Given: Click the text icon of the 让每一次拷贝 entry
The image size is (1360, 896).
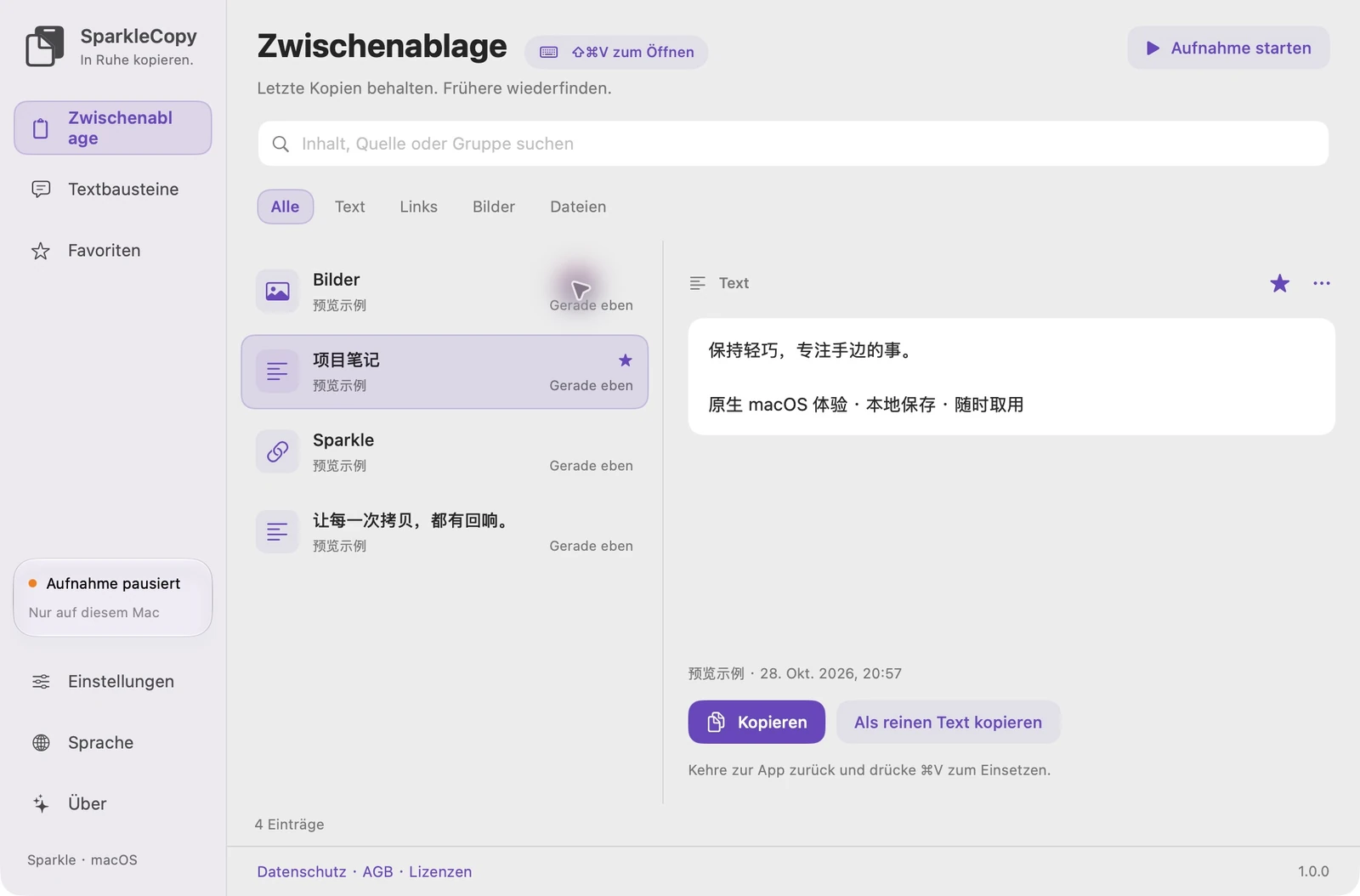Looking at the screenshot, I should 278,532.
